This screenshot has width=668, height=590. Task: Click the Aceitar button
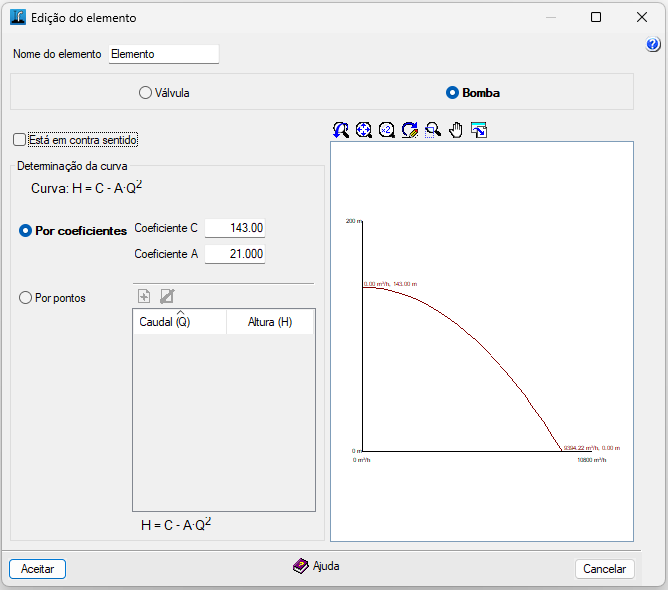tap(37, 569)
